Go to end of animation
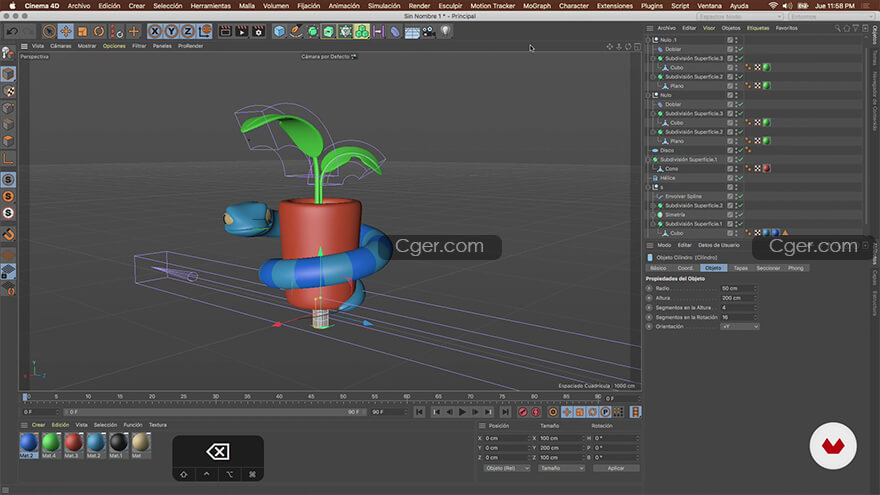 click(505, 412)
